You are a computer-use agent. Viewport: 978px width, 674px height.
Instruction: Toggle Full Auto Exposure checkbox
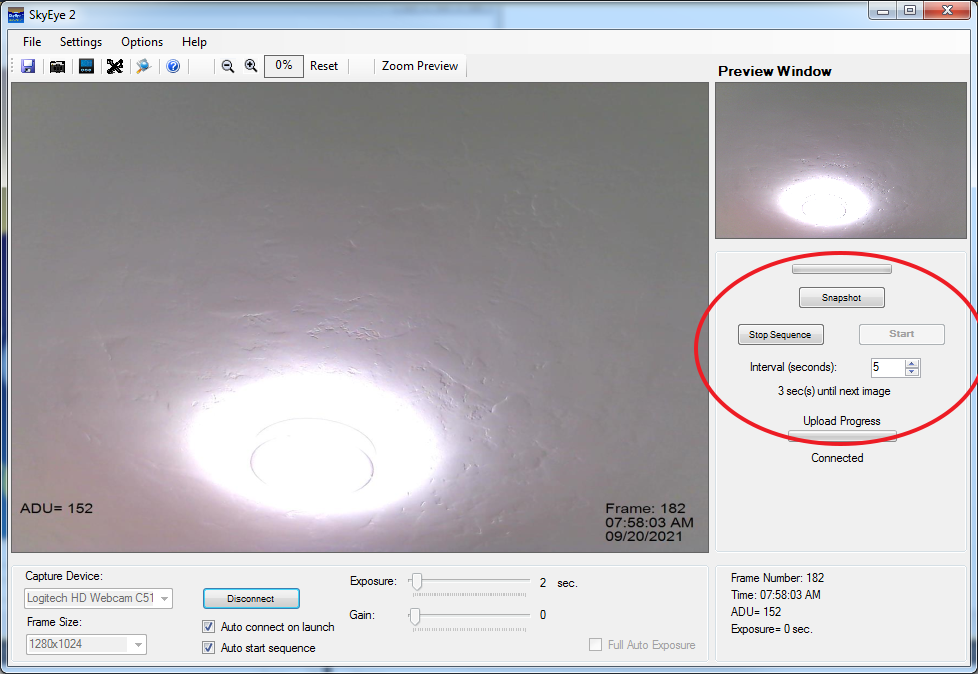596,645
